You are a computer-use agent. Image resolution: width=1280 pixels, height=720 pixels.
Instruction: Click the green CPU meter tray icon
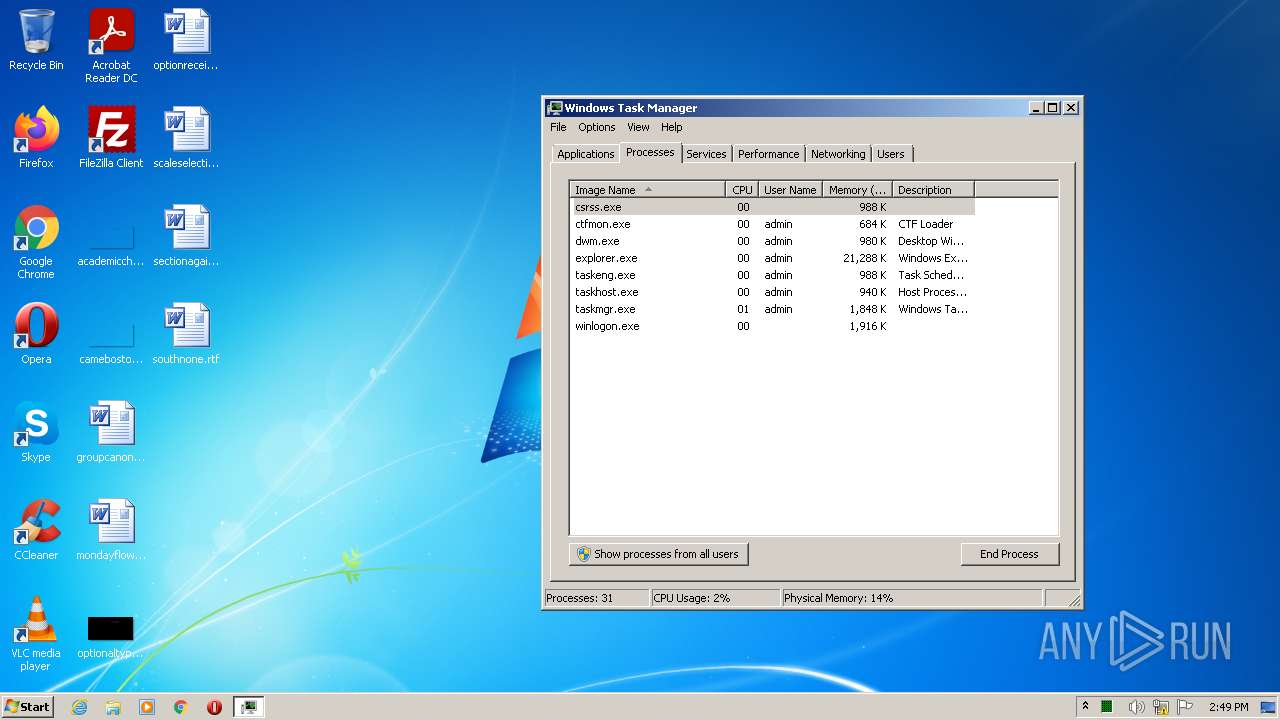[x=1107, y=707]
